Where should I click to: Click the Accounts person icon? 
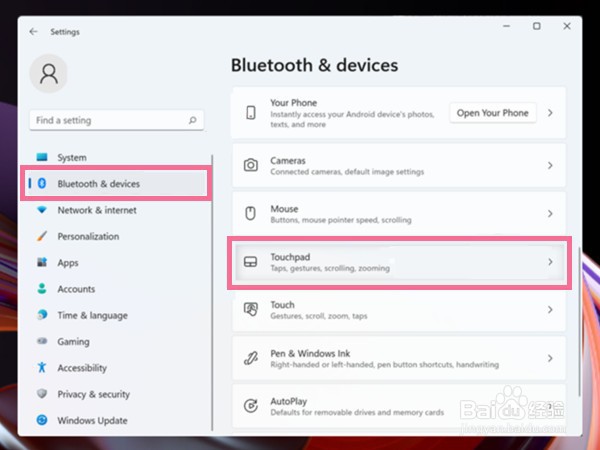[42, 289]
